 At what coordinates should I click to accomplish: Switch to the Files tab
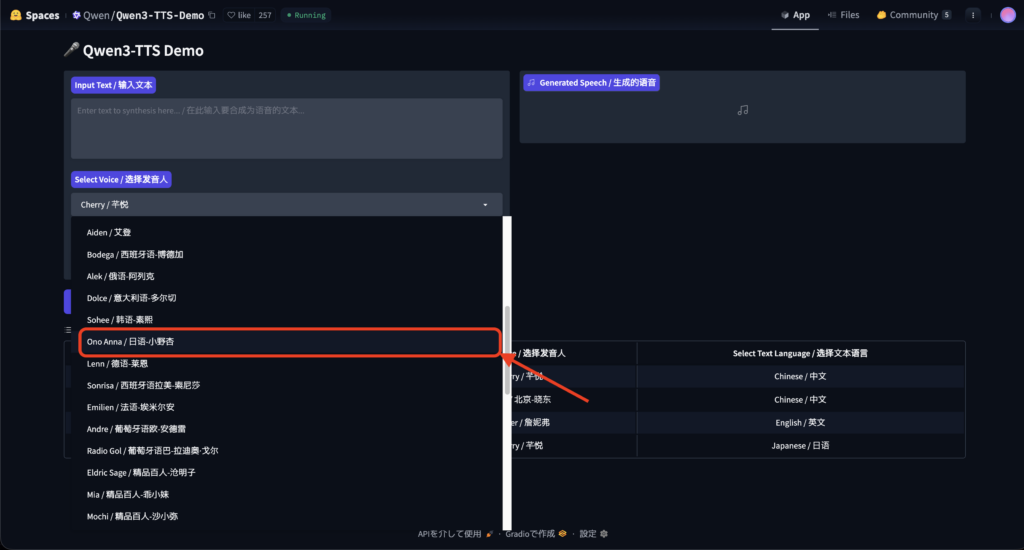point(841,15)
